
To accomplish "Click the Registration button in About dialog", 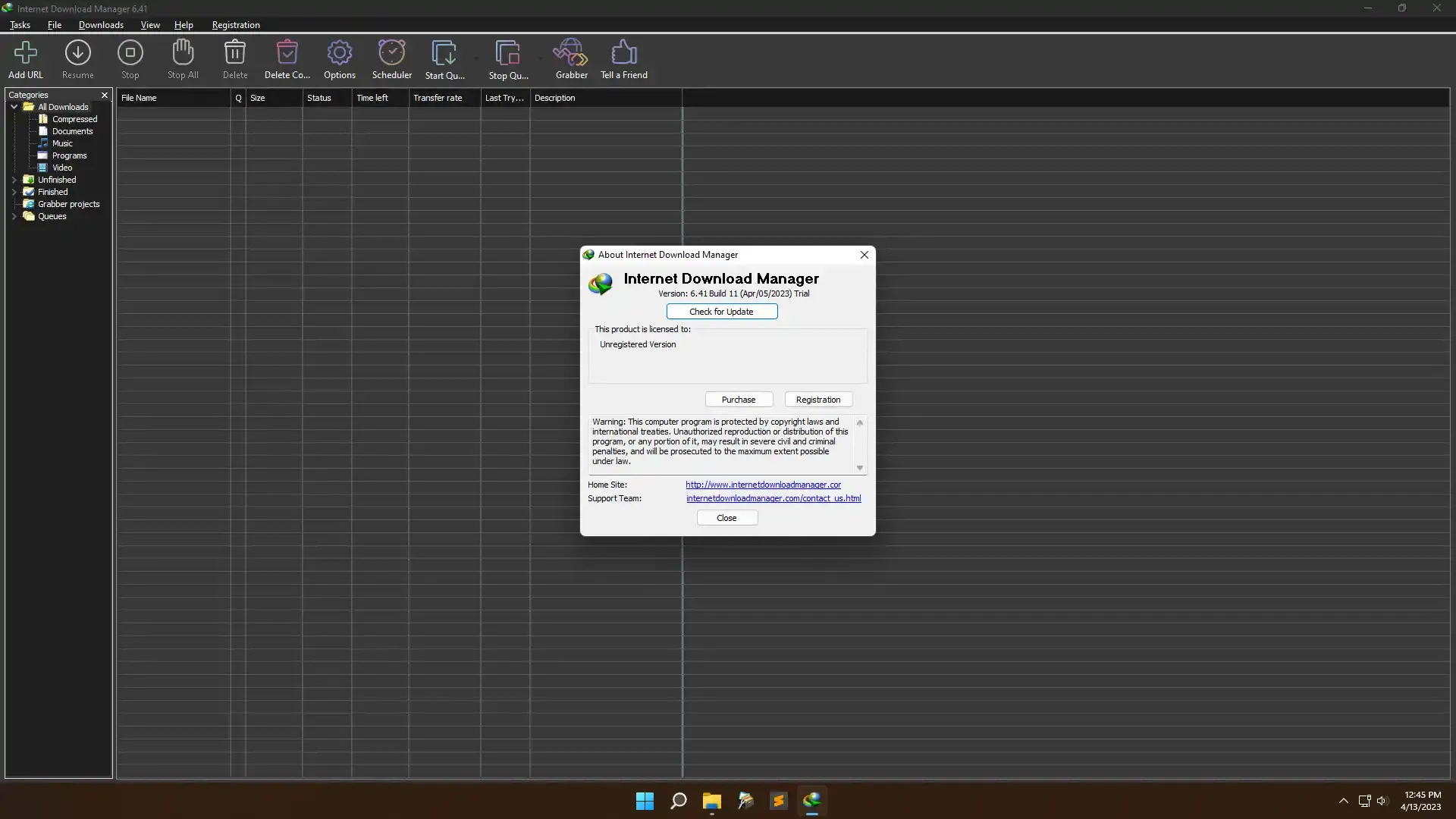I will click(x=818, y=400).
